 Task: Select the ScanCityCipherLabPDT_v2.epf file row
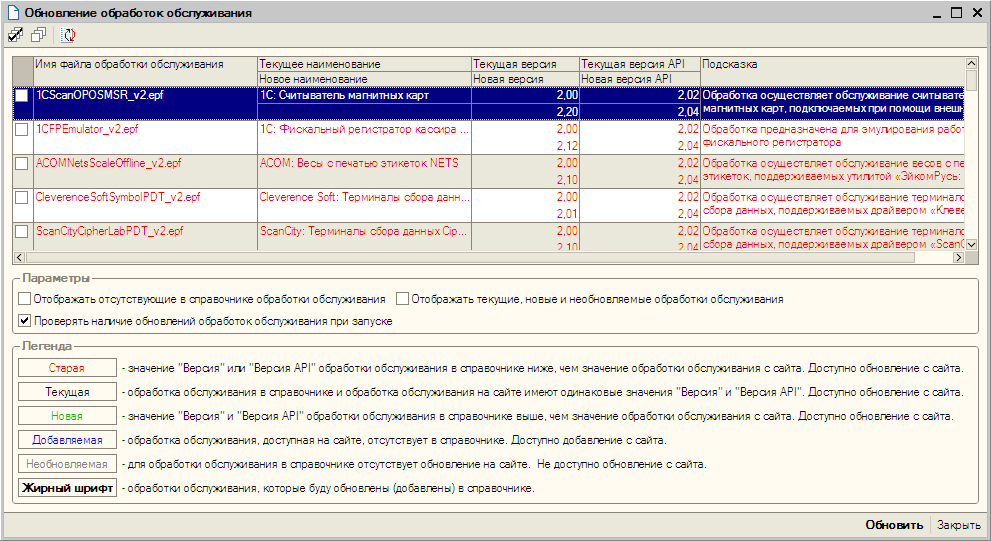point(110,231)
